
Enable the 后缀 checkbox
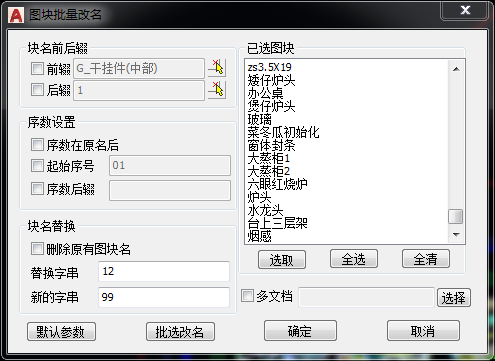coord(37,89)
